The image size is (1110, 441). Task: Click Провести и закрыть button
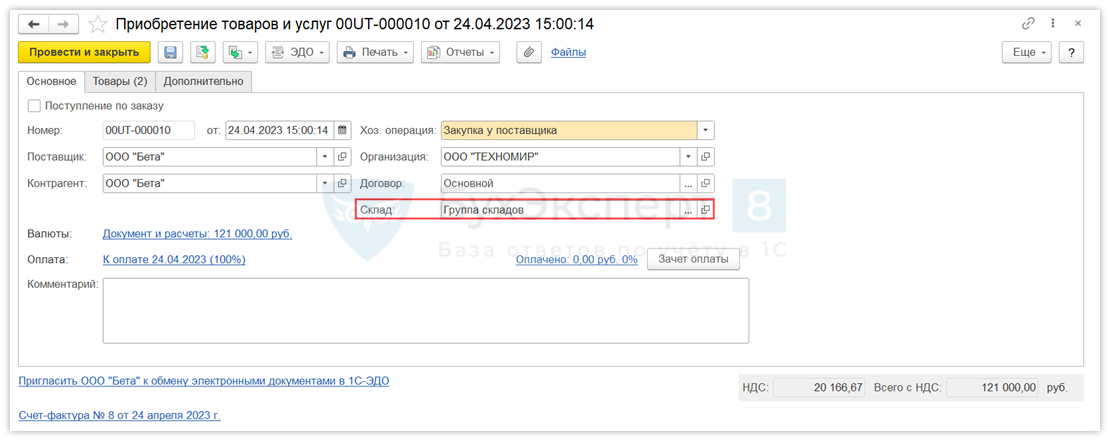click(84, 52)
